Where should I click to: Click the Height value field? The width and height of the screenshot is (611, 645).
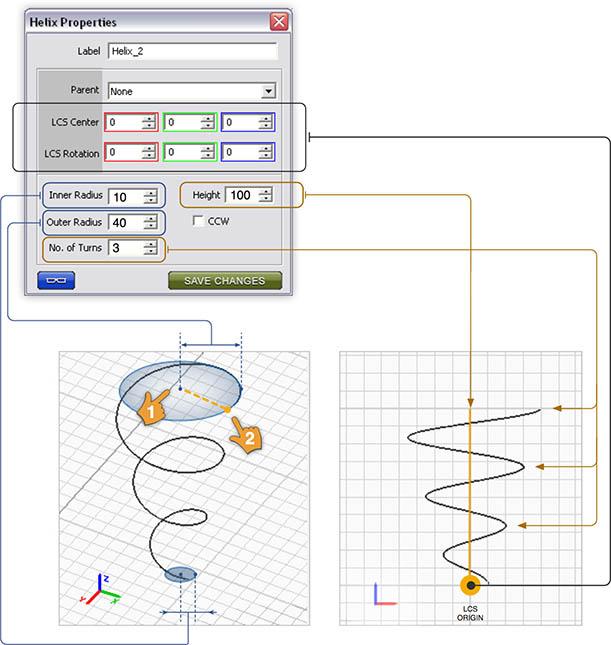point(243,195)
